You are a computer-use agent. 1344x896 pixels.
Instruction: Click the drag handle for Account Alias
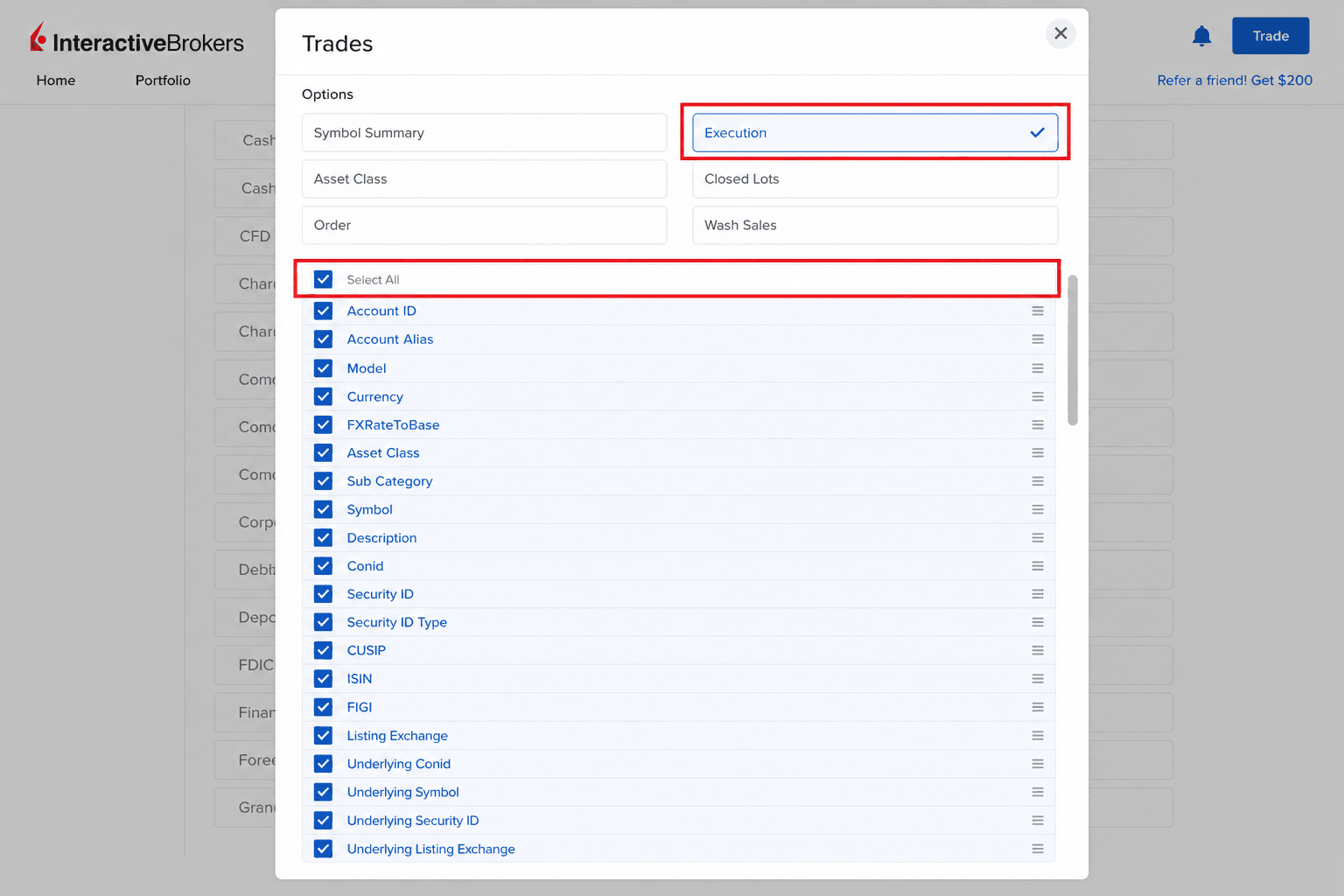(1038, 339)
